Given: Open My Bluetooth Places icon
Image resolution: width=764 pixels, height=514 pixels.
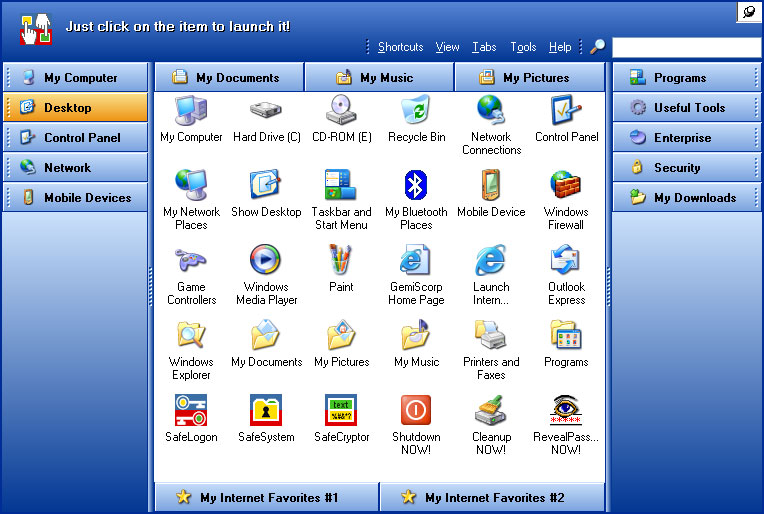Looking at the screenshot, I should coord(416,185).
